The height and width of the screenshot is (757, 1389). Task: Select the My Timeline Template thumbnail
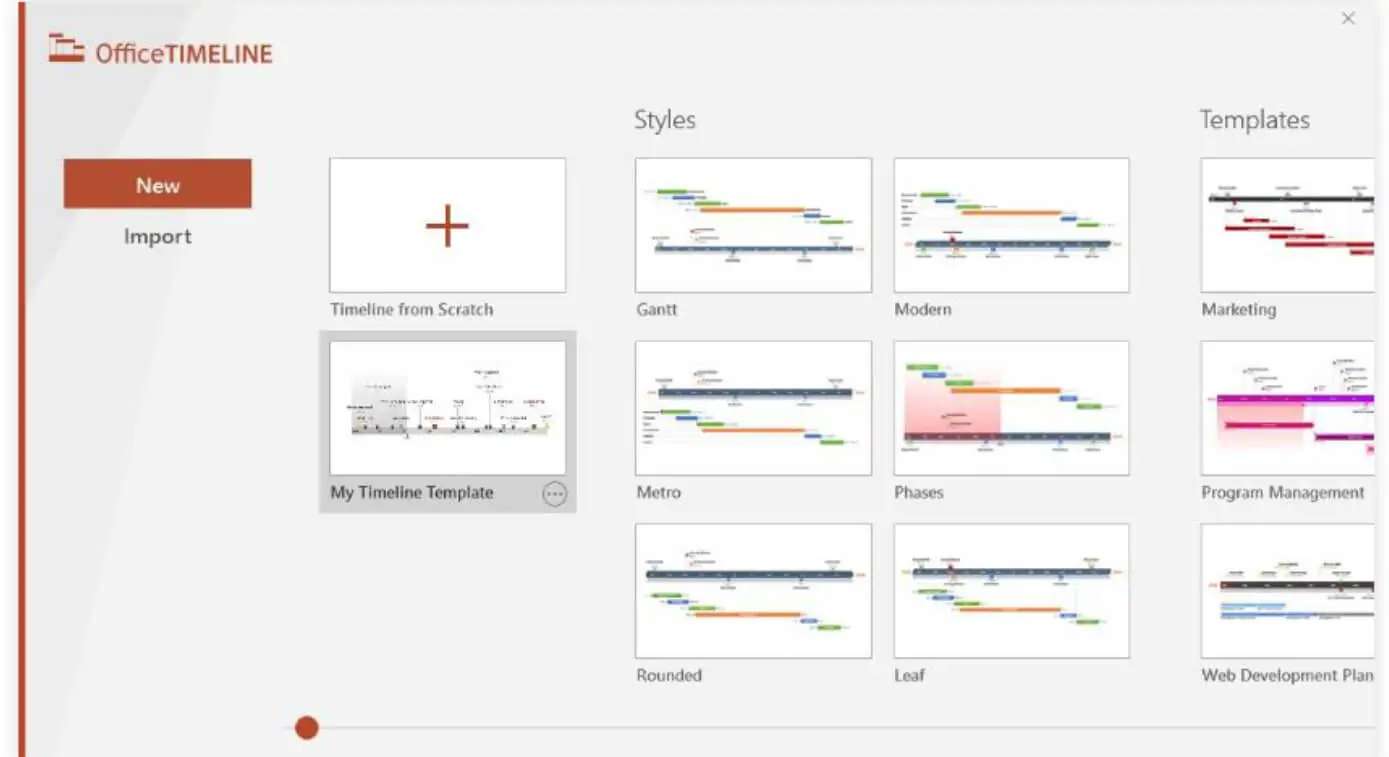point(447,408)
